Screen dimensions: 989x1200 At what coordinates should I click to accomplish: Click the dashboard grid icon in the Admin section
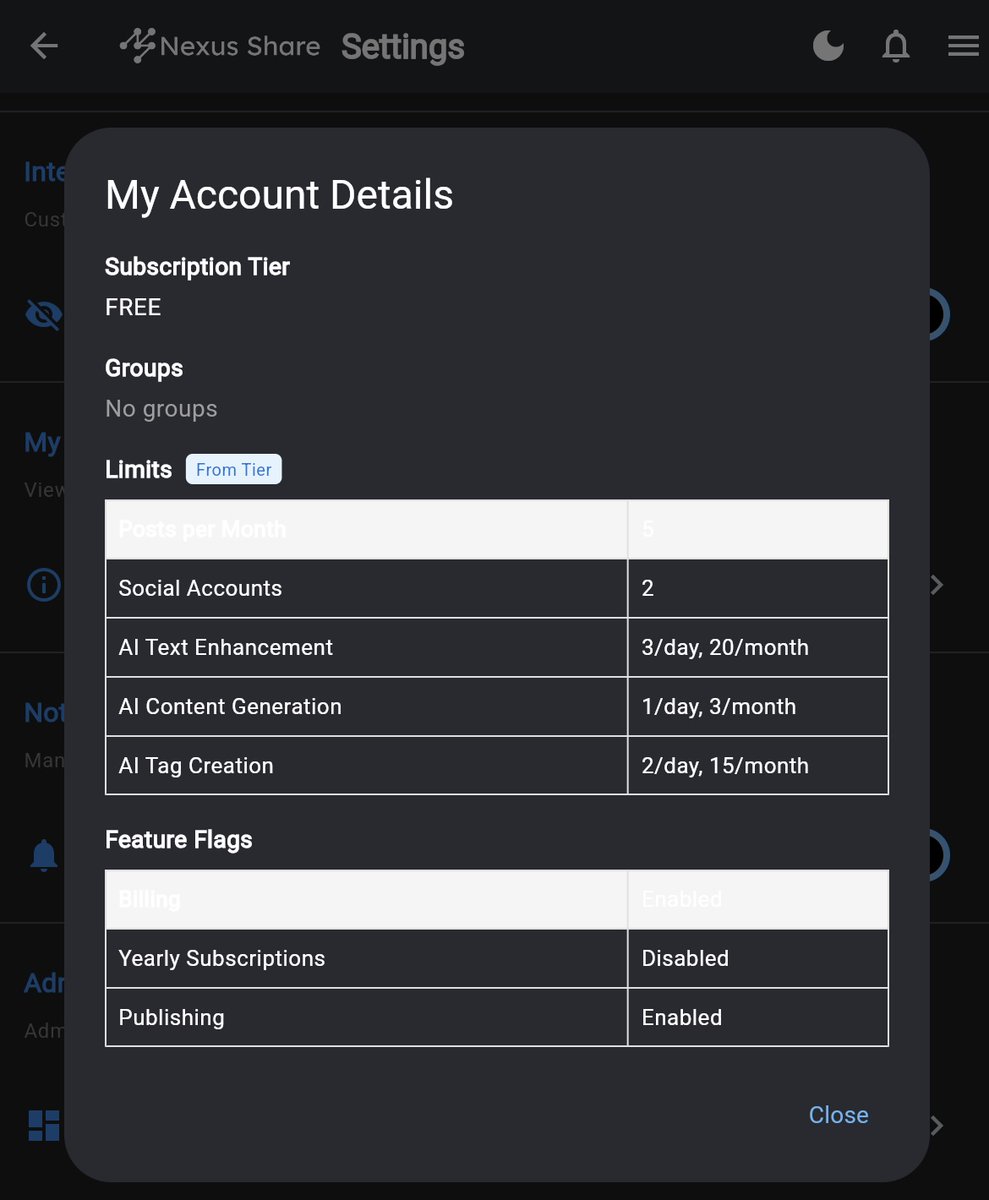43,1125
